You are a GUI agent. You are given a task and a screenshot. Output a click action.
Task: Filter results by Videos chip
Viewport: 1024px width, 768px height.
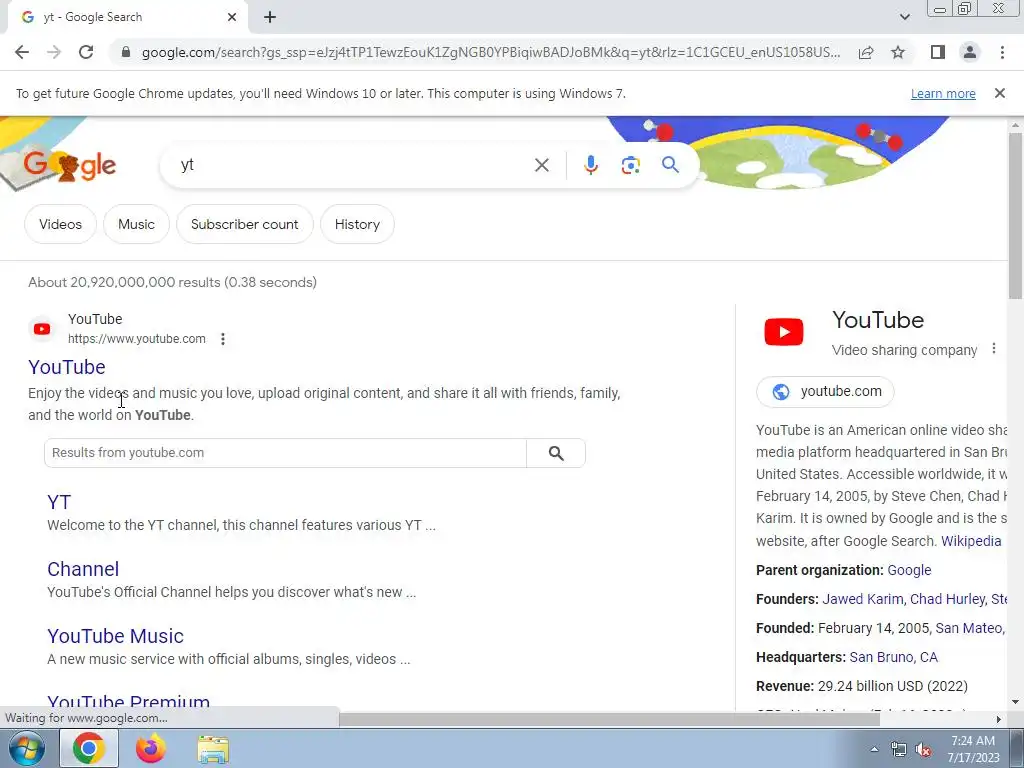tap(60, 224)
